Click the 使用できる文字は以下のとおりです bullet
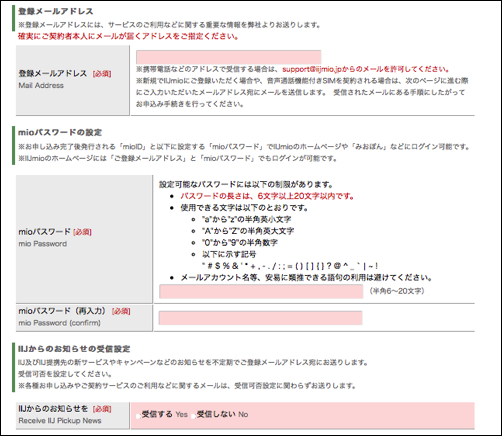Viewport: 502px width, 436px height. [x=244, y=208]
